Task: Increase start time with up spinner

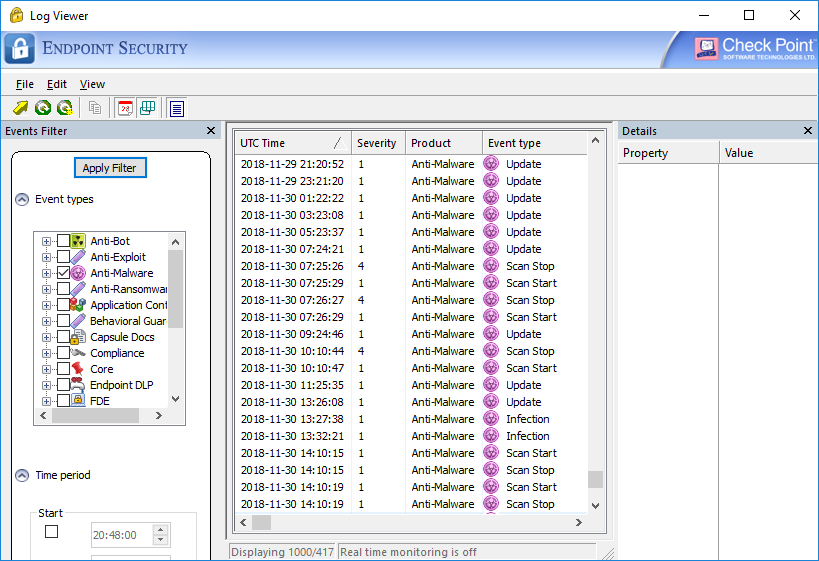Action: pyautogui.click(x=161, y=529)
